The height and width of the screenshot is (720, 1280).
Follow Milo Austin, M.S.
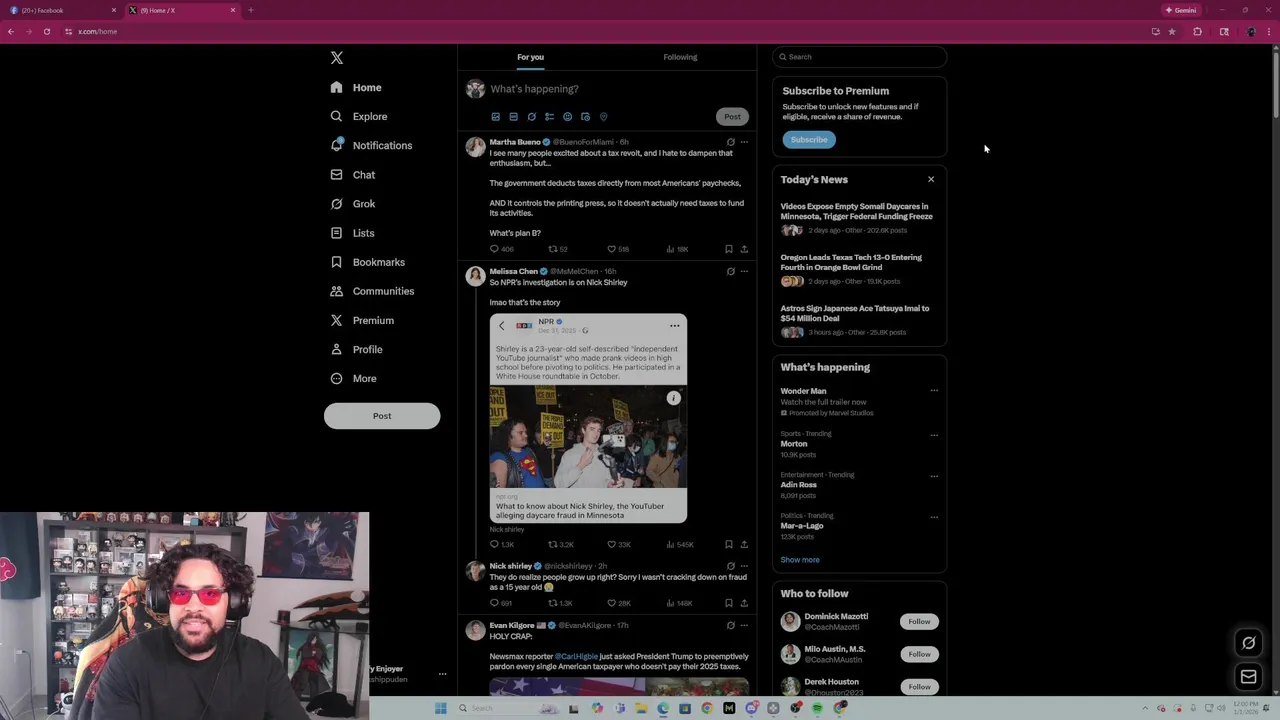pyautogui.click(x=919, y=654)
